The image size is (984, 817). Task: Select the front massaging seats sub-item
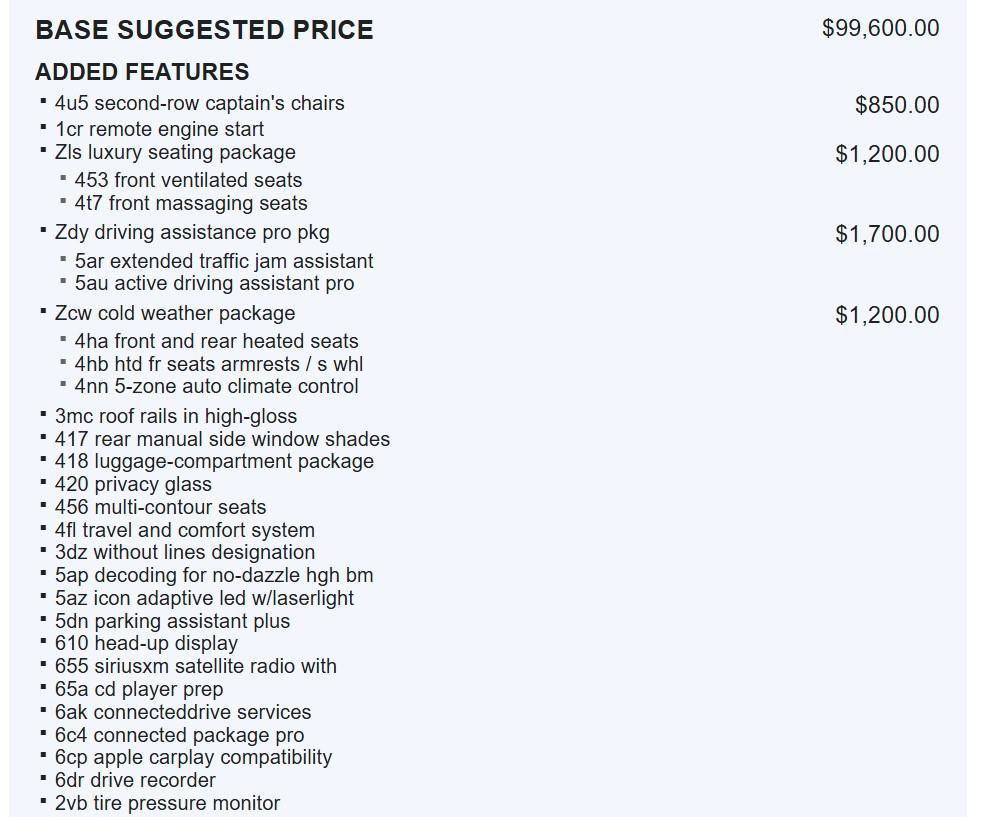(x=191, y=203)
